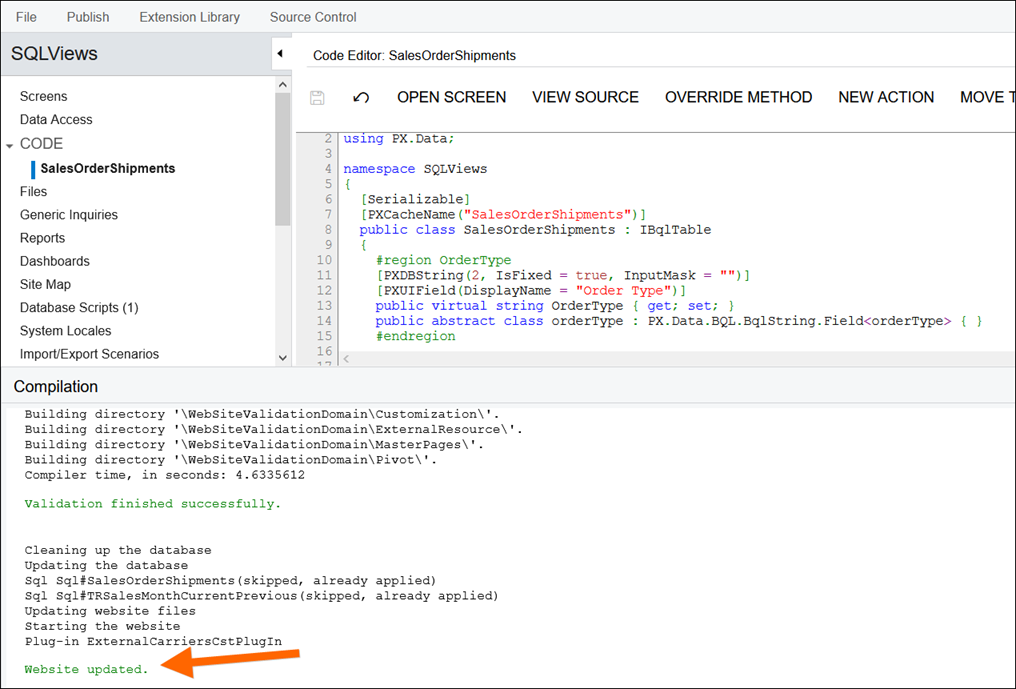Click the NEW ACTION button
The height and width of the screenshot is (689, 1016).
tap(886, 97)
